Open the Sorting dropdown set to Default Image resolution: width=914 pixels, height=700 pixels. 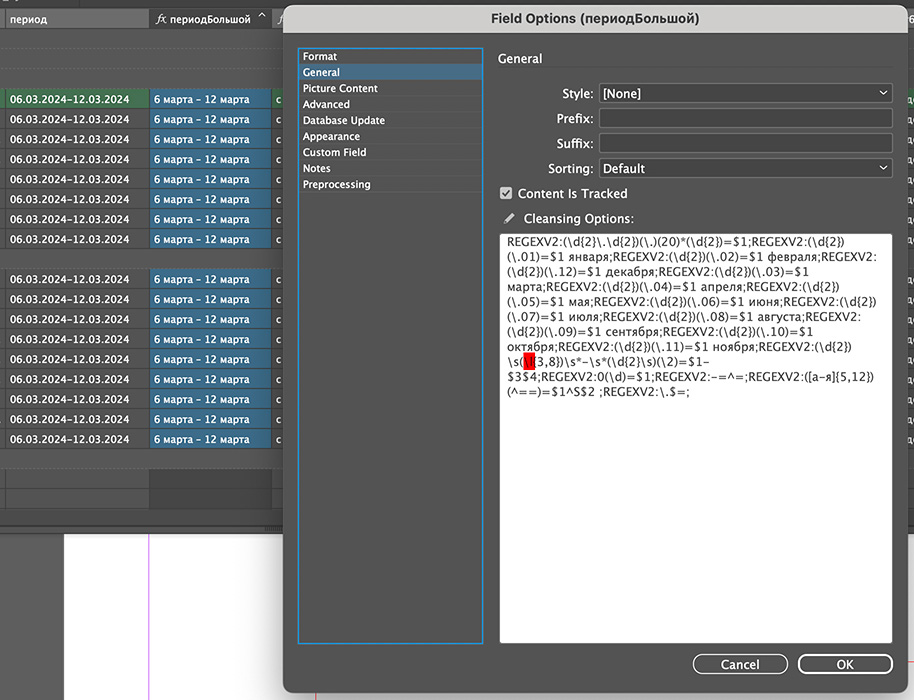746,168
